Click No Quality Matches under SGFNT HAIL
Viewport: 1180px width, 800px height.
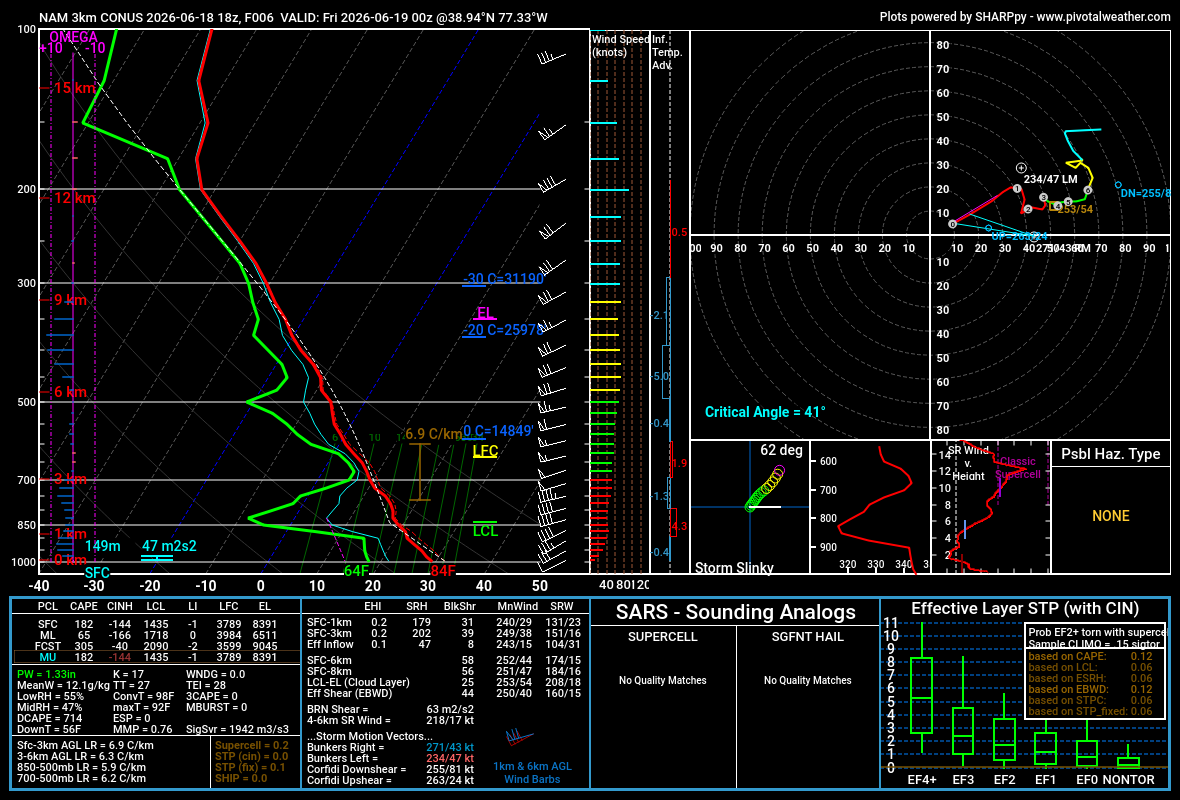(807, 680)
